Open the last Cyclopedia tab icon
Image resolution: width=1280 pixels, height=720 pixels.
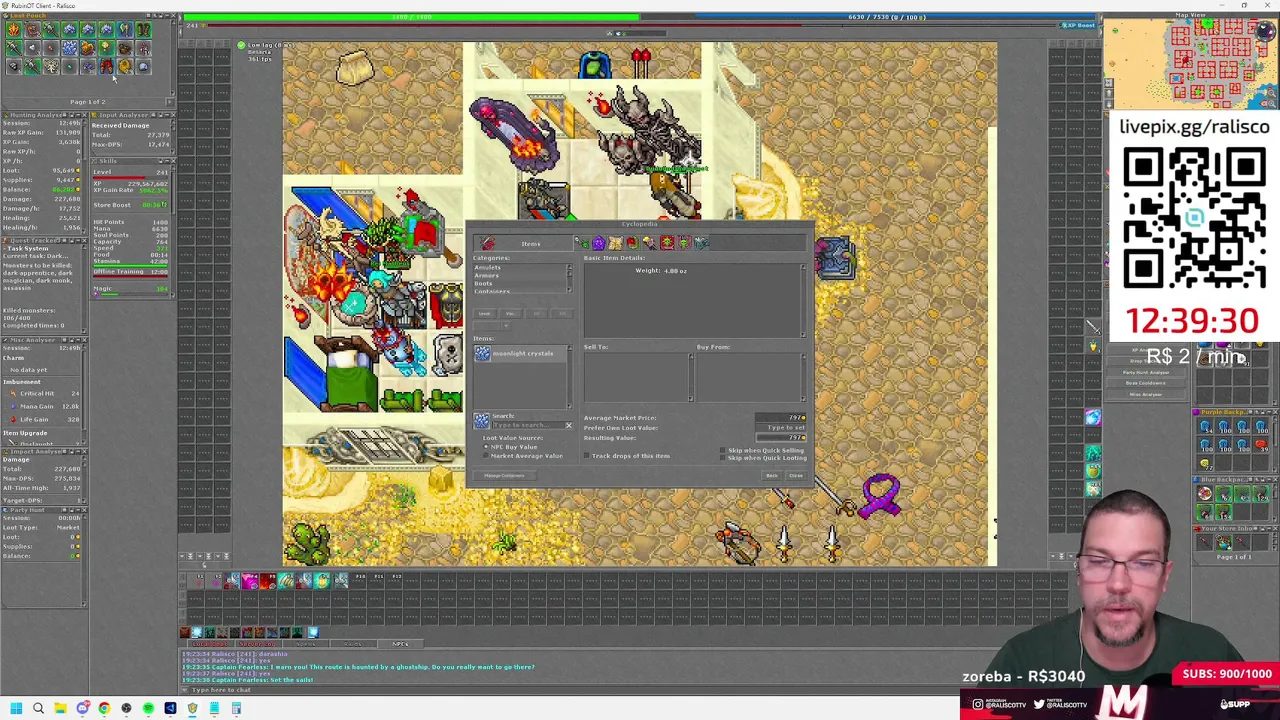[x=701, y=243]
